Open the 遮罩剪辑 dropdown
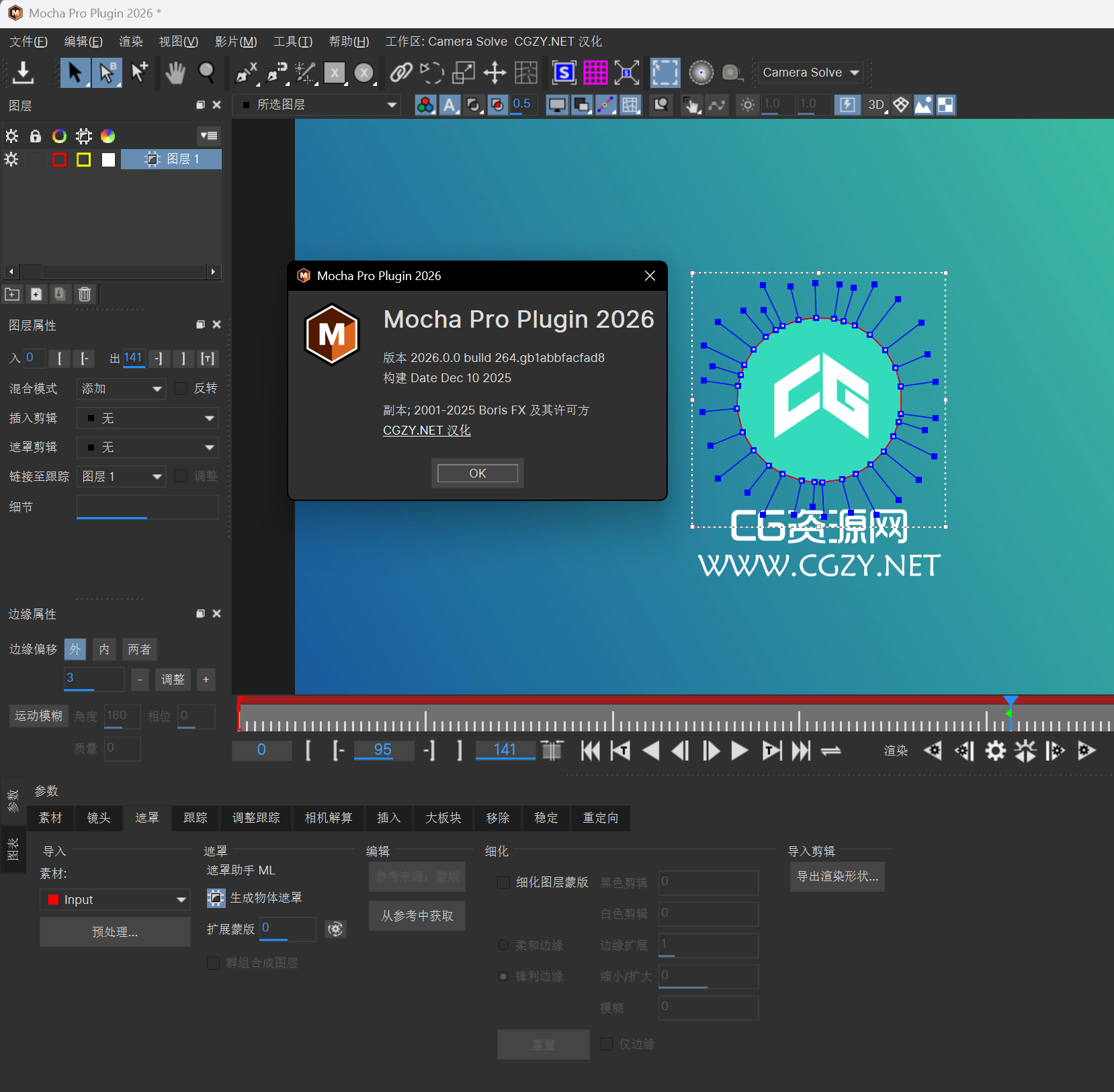Screen dimensions: 1114x1092 148,447
